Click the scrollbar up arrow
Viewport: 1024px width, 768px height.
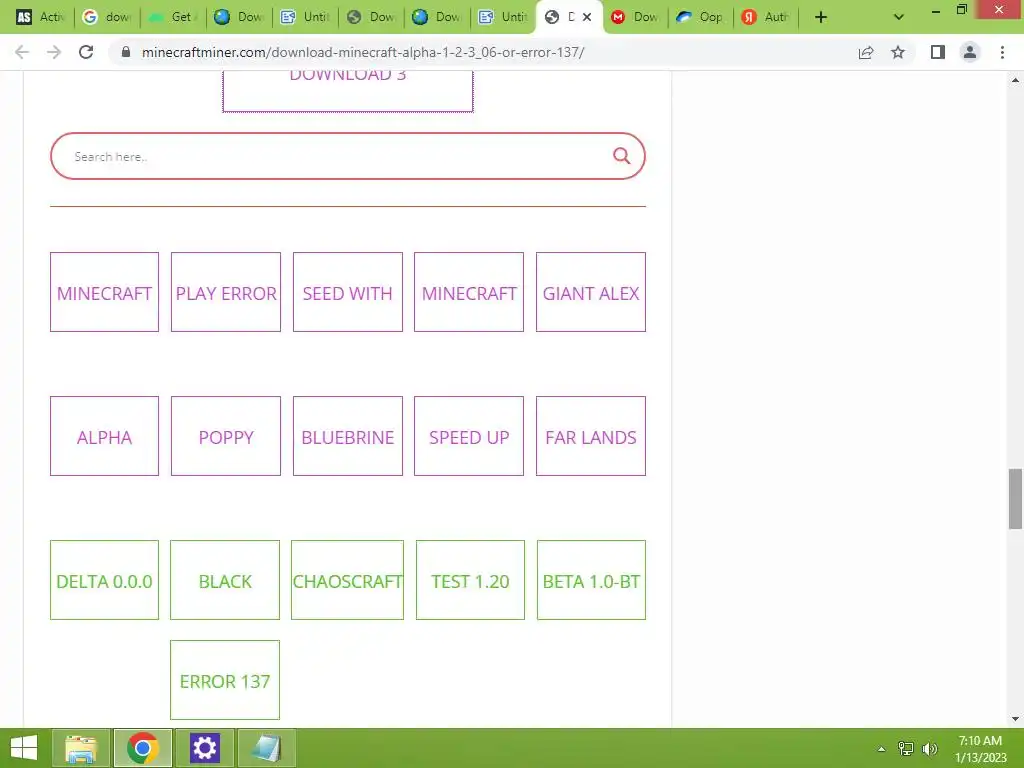(x=1015, y=80)
